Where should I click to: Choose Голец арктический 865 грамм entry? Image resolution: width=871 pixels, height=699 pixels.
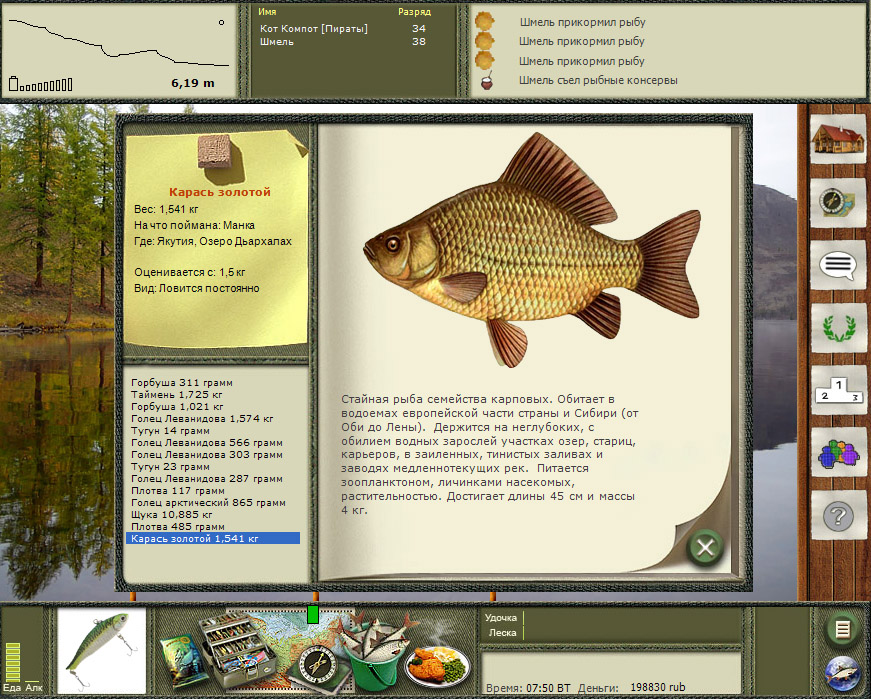pos(208,503)
